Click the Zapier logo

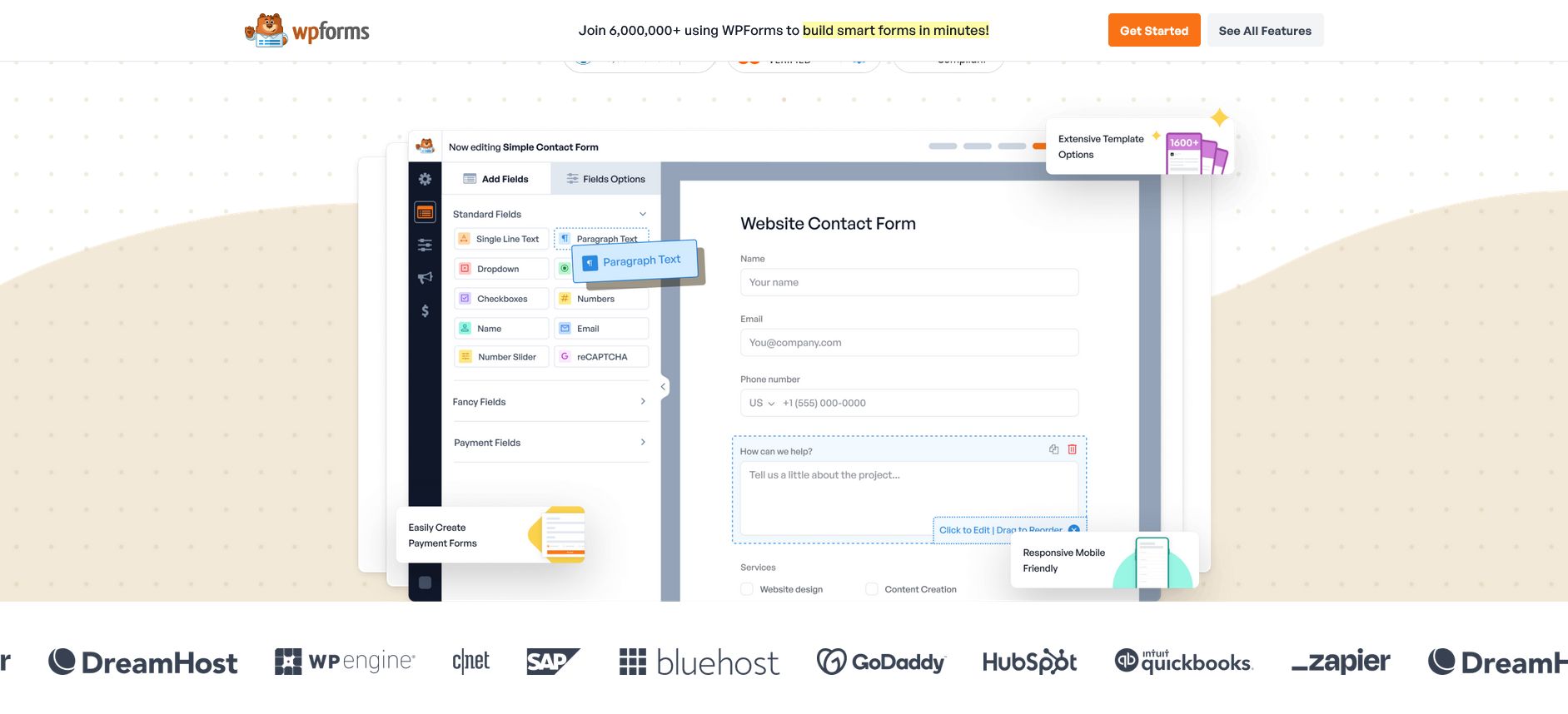tap(1341, 662)
